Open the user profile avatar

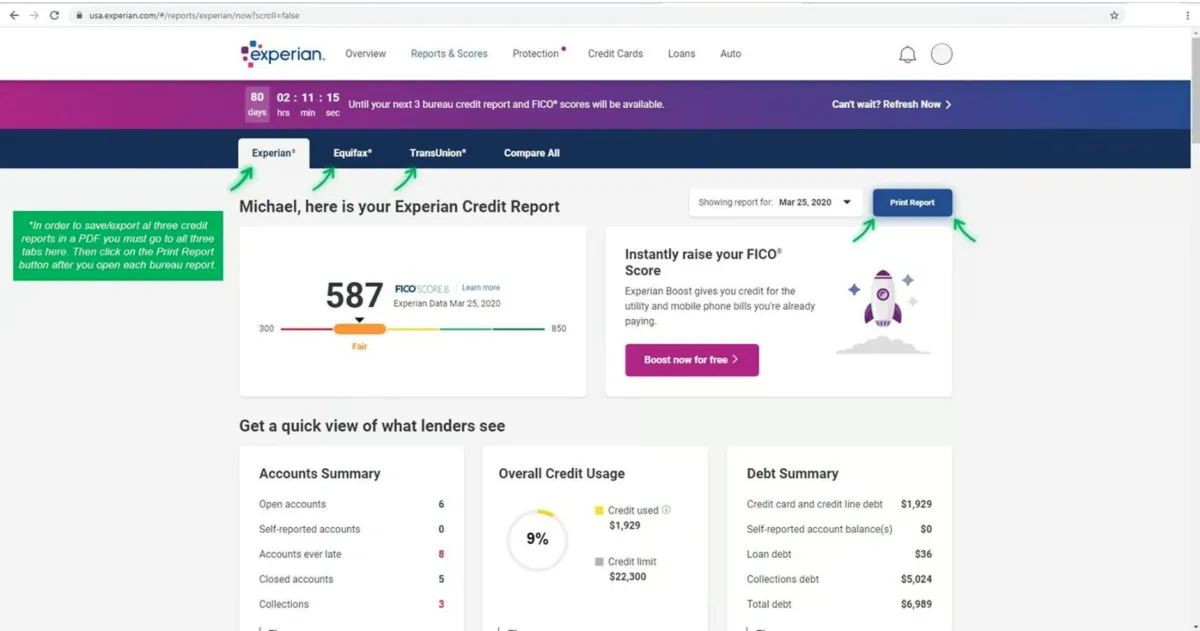[x=941, y=54]
